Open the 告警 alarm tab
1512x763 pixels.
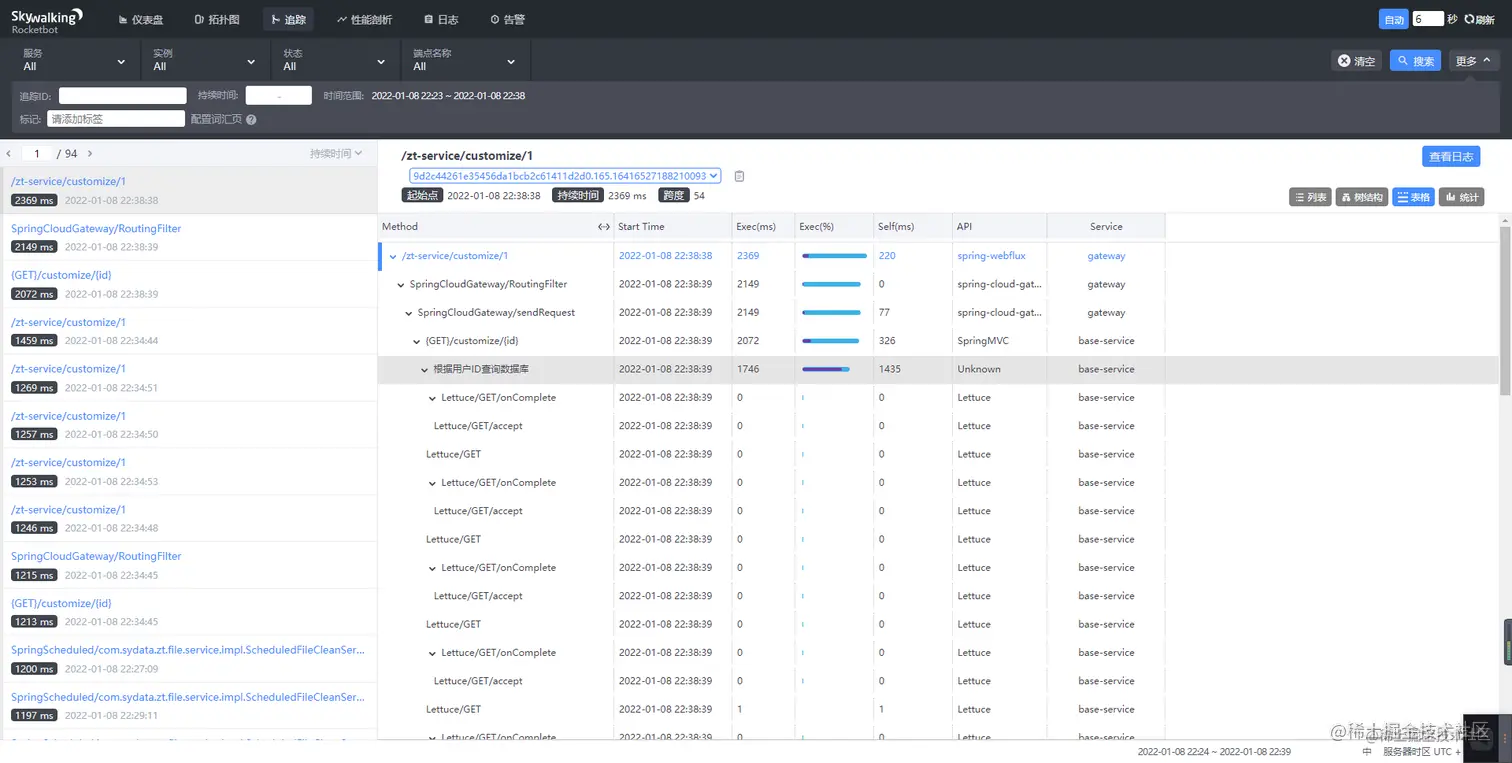point(507,19)
